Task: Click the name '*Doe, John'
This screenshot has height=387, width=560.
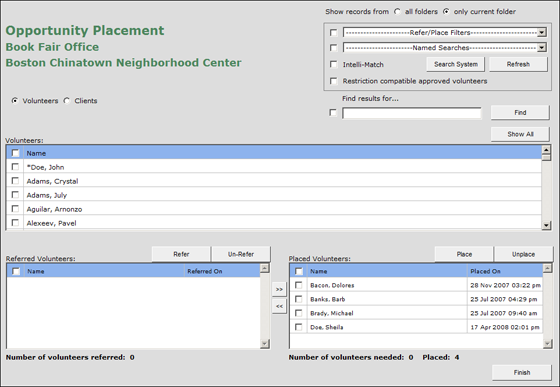Action: (x=45, y=167)
